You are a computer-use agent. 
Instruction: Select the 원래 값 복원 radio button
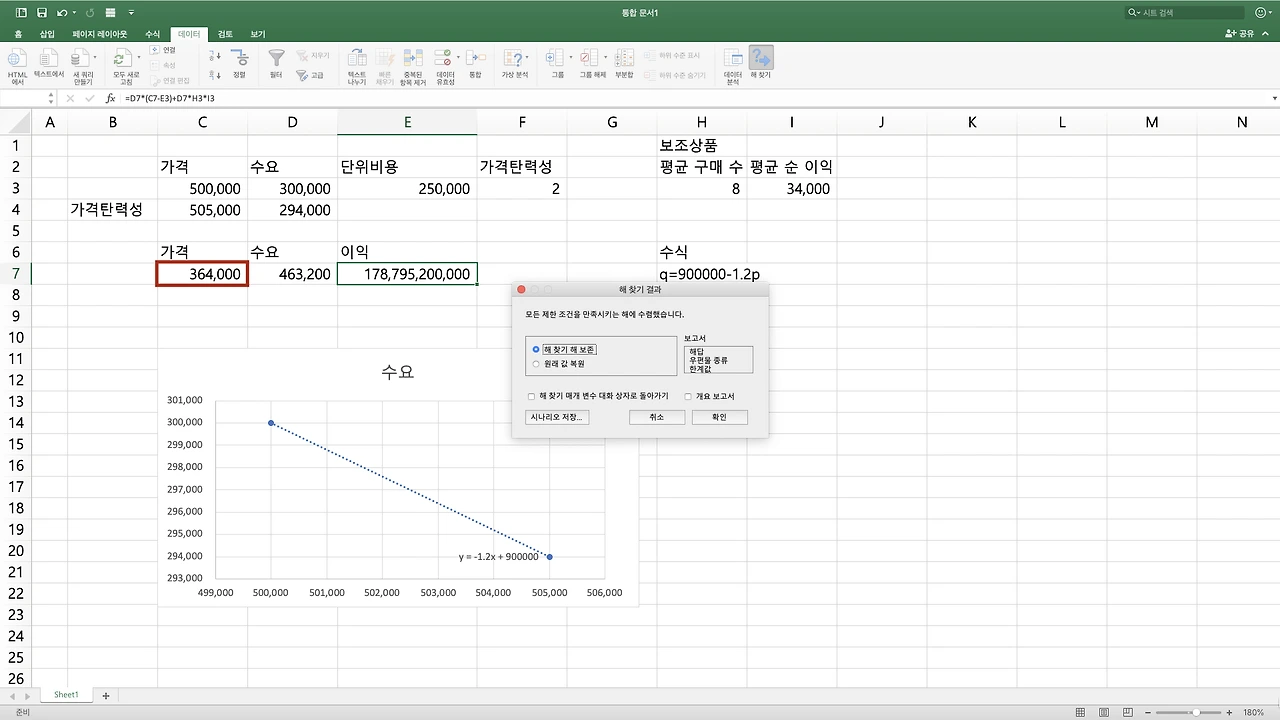coord(536,364)
